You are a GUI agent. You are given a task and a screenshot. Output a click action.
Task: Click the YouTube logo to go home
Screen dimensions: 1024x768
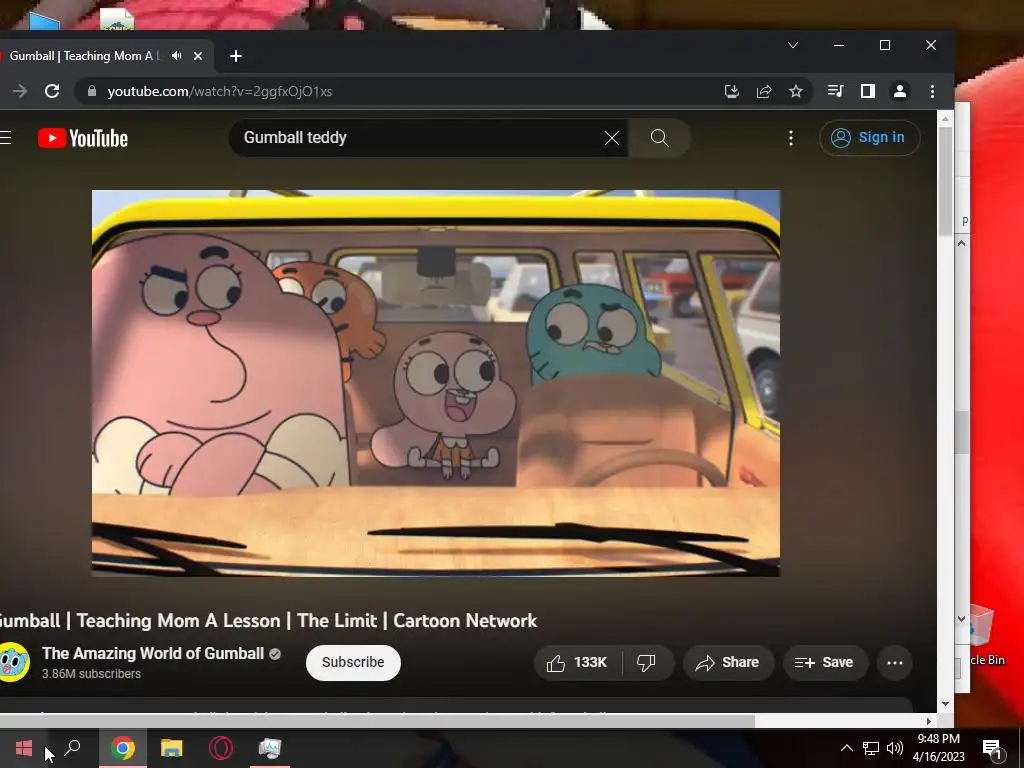coord(83,138)
